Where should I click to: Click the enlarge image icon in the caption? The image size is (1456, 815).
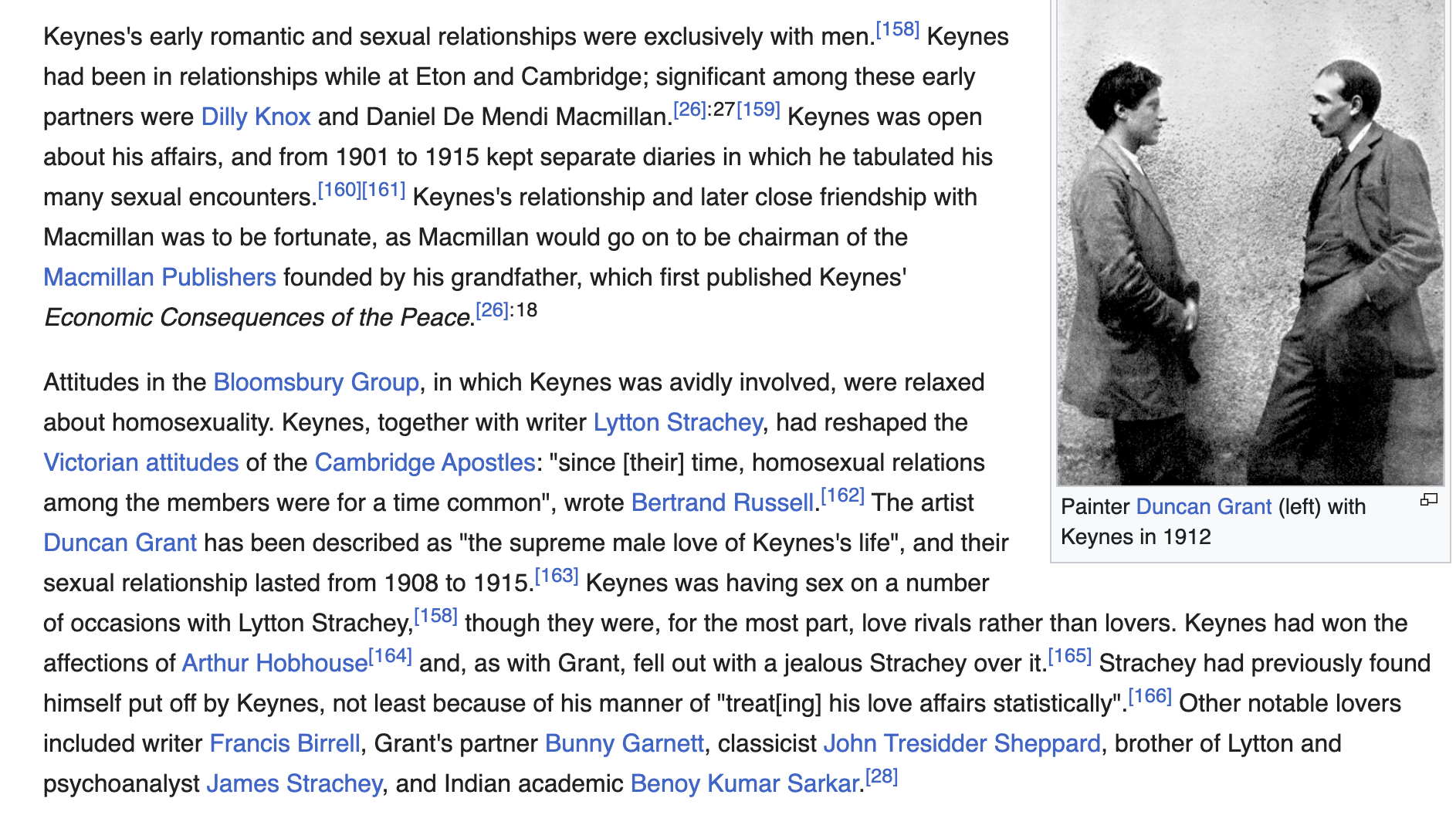1428,500
